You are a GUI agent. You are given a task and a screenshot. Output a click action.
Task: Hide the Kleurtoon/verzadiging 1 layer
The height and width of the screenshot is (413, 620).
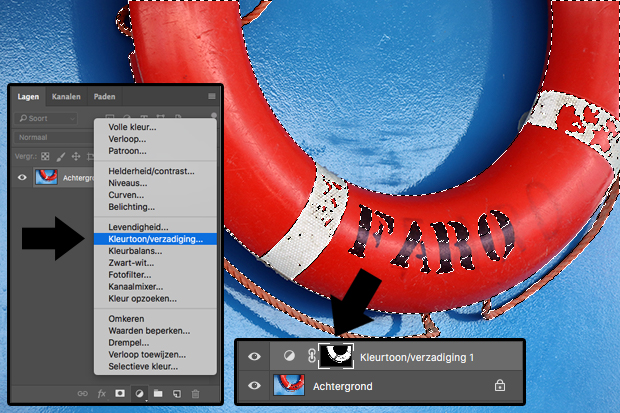pyautogui.click(x=252, y=357)
